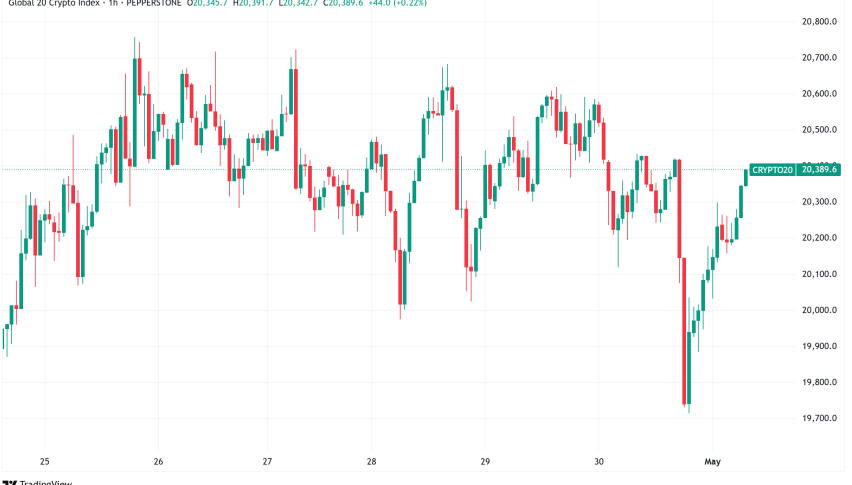The image size is (852, 485).
Task: Click the current price tag 20,389.6
Action: (818, 170)
